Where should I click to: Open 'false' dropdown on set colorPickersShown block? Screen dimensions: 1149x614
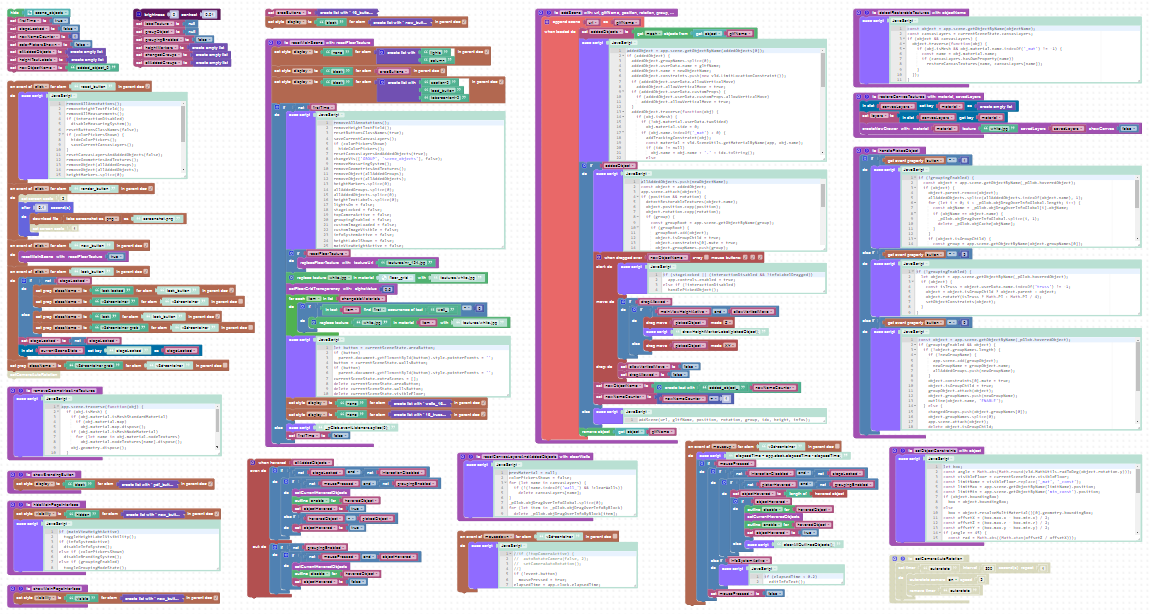pyautogui.click(x=82, y=45)
